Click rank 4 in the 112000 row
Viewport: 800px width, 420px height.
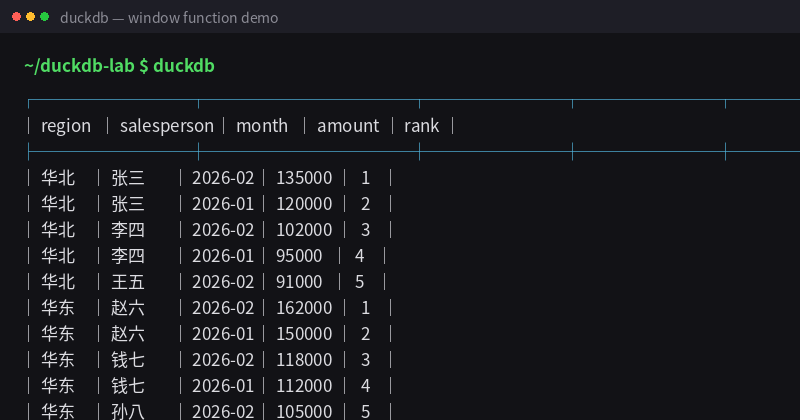click(x=365, y=386)
